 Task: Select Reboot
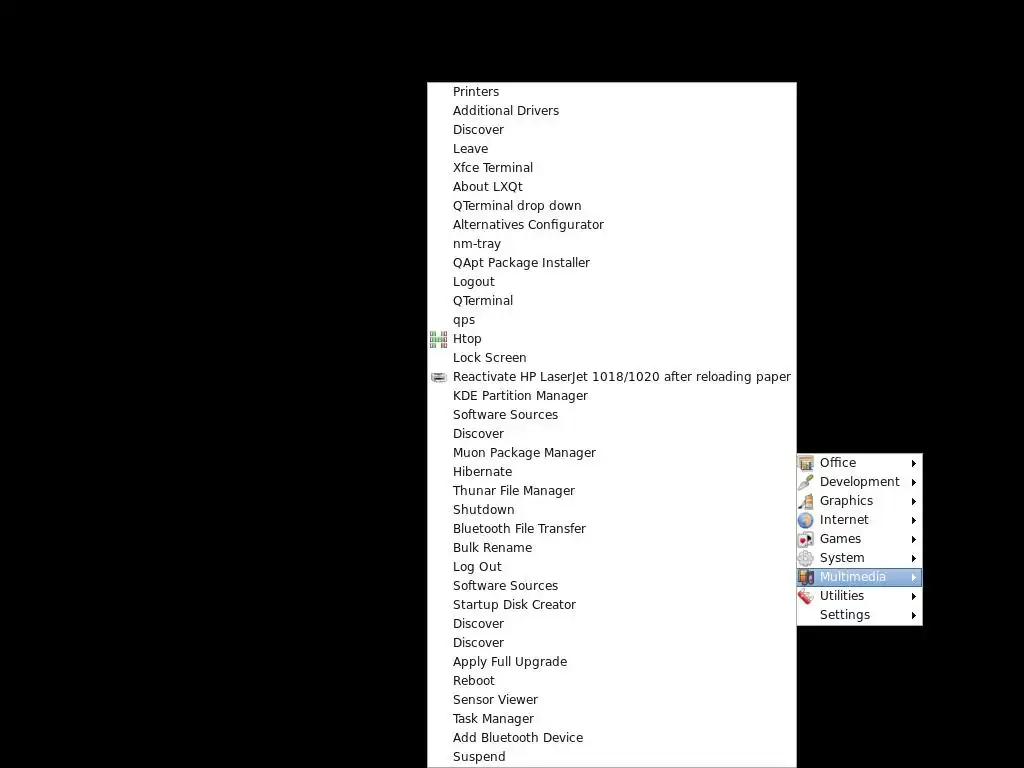pos(612,680)
